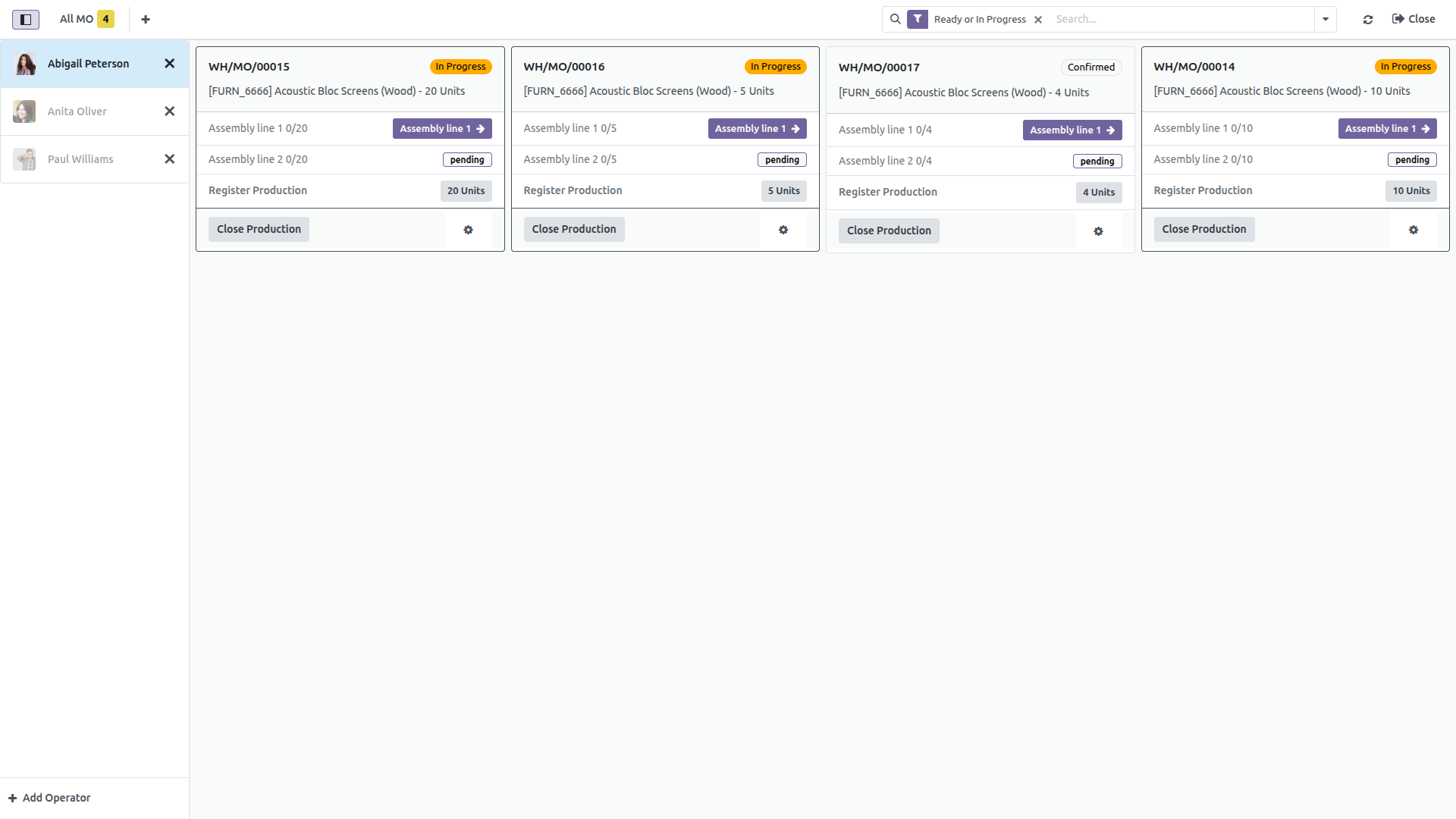Open gear settings for WH/MO/00014
The image size is (1456, 819).
click(1414, 230)
